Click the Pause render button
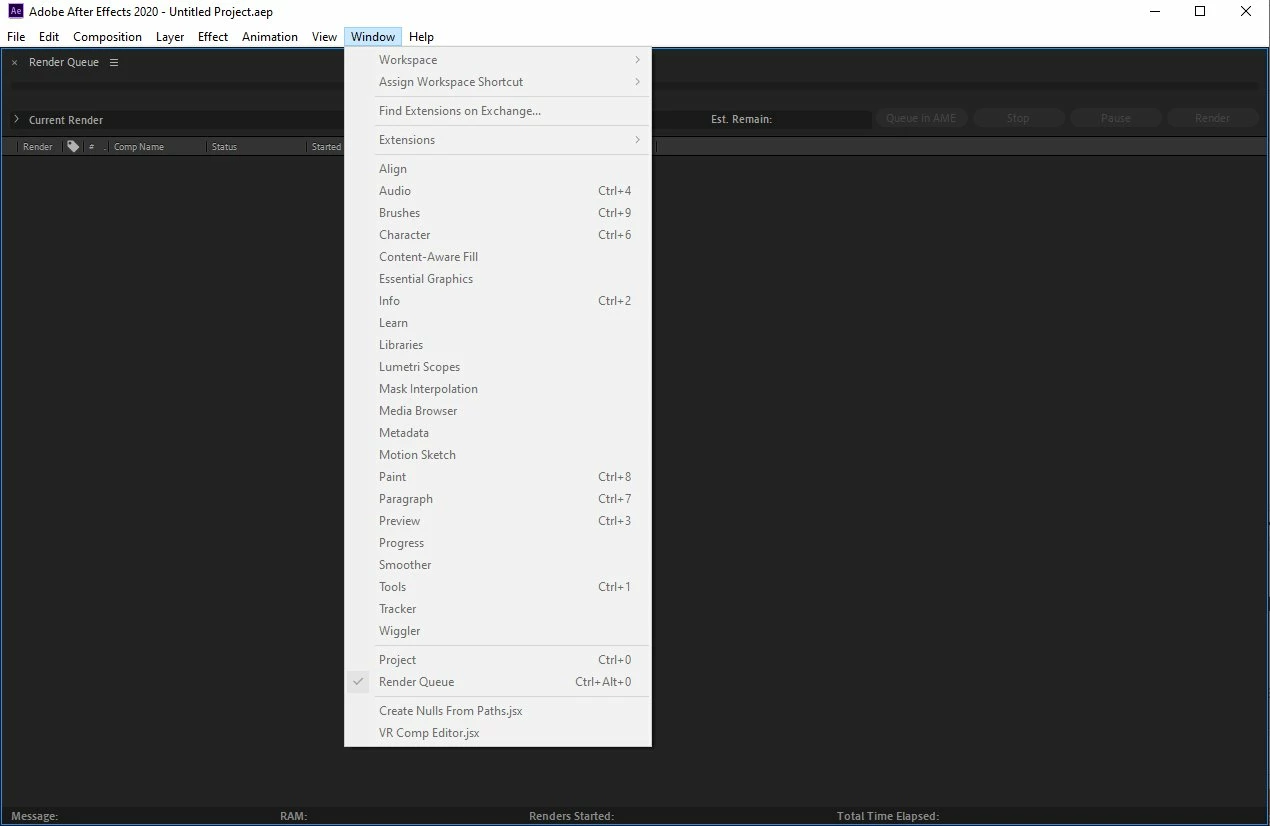Screen dimensions: 1270x826 click(1115, 118)
